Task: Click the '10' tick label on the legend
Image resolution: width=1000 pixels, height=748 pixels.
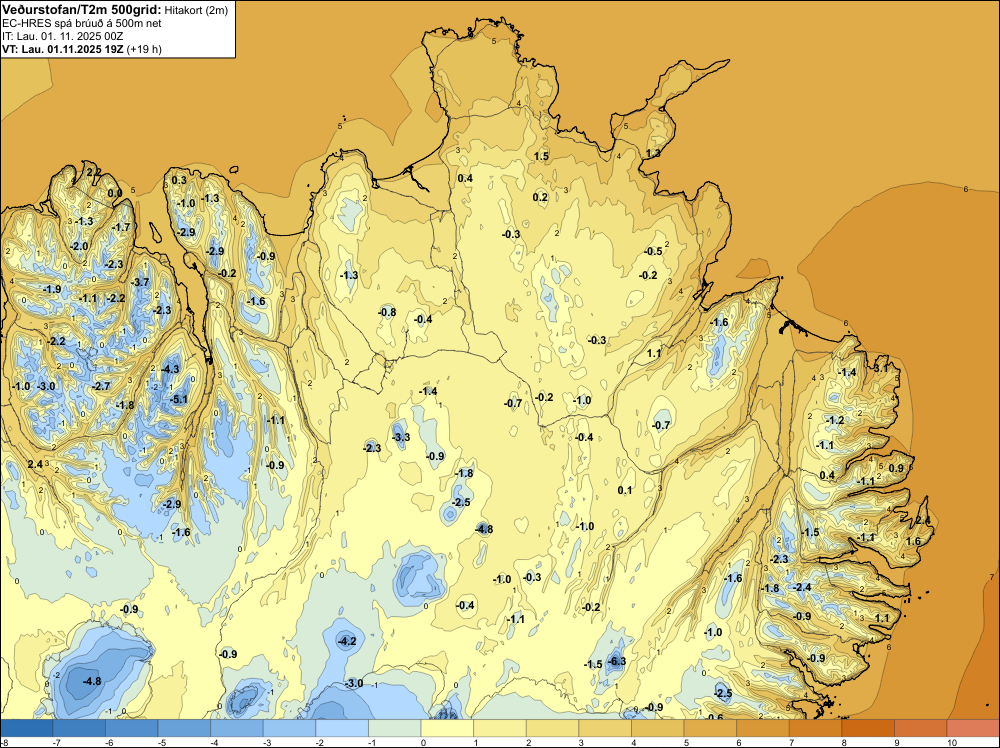Action: pyautogui.click(x=952, y=743)
